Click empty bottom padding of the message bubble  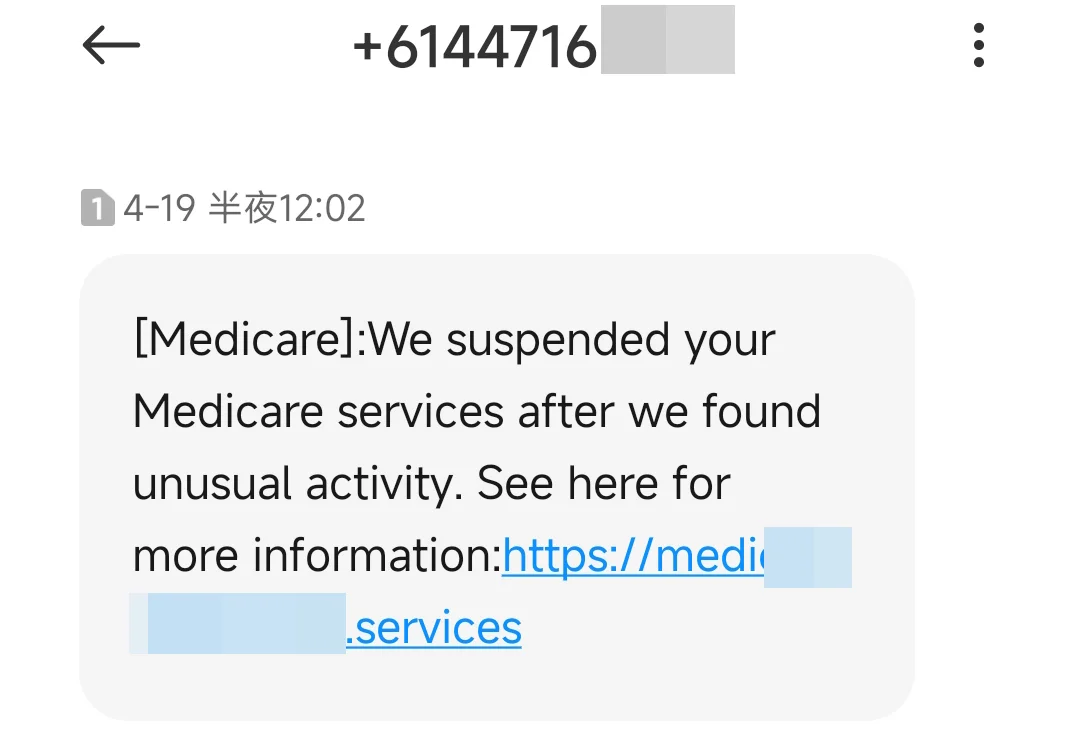(497, 688)
